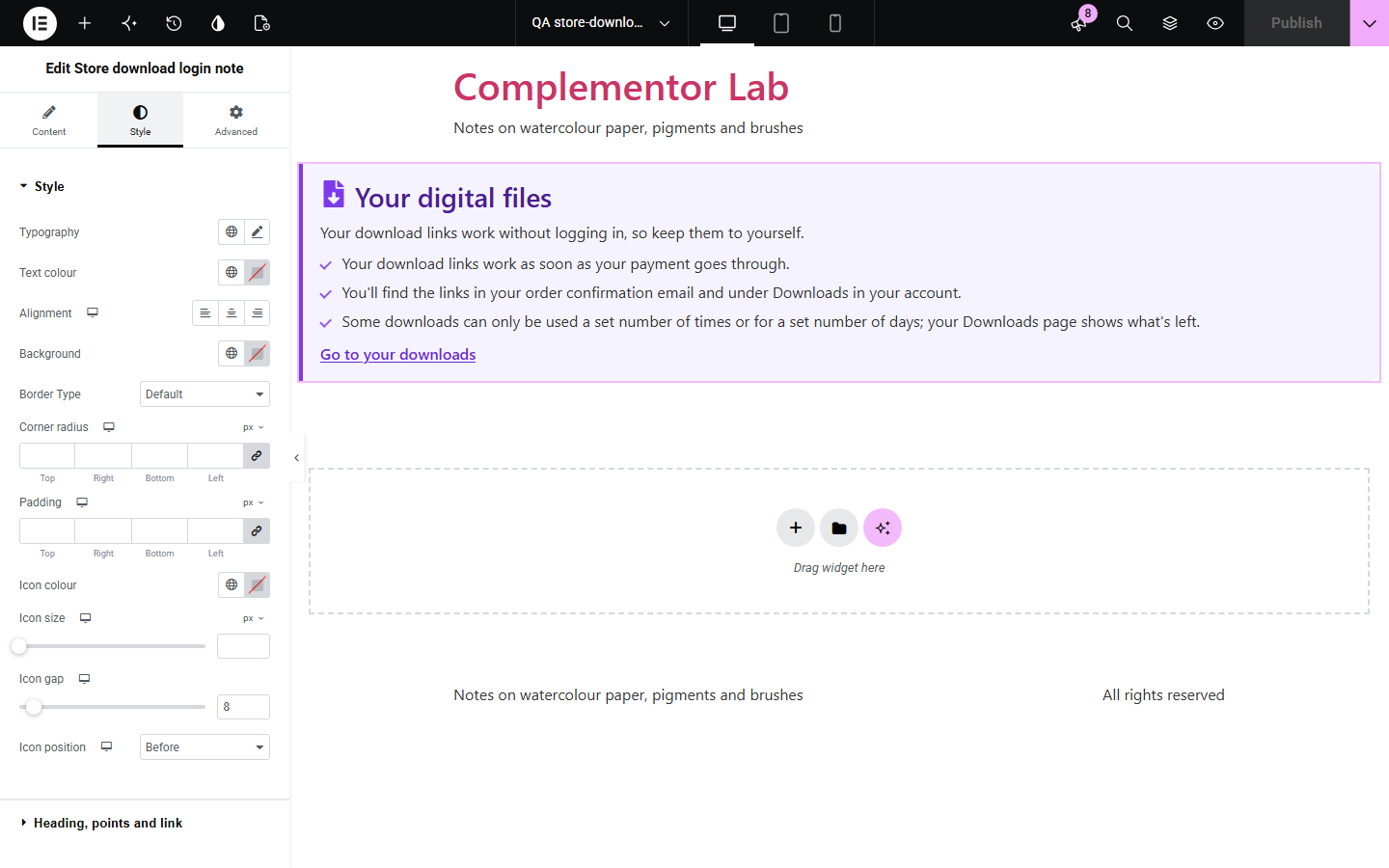
Task: Open the Elementor logo menu
Action: tap(40, 23)
